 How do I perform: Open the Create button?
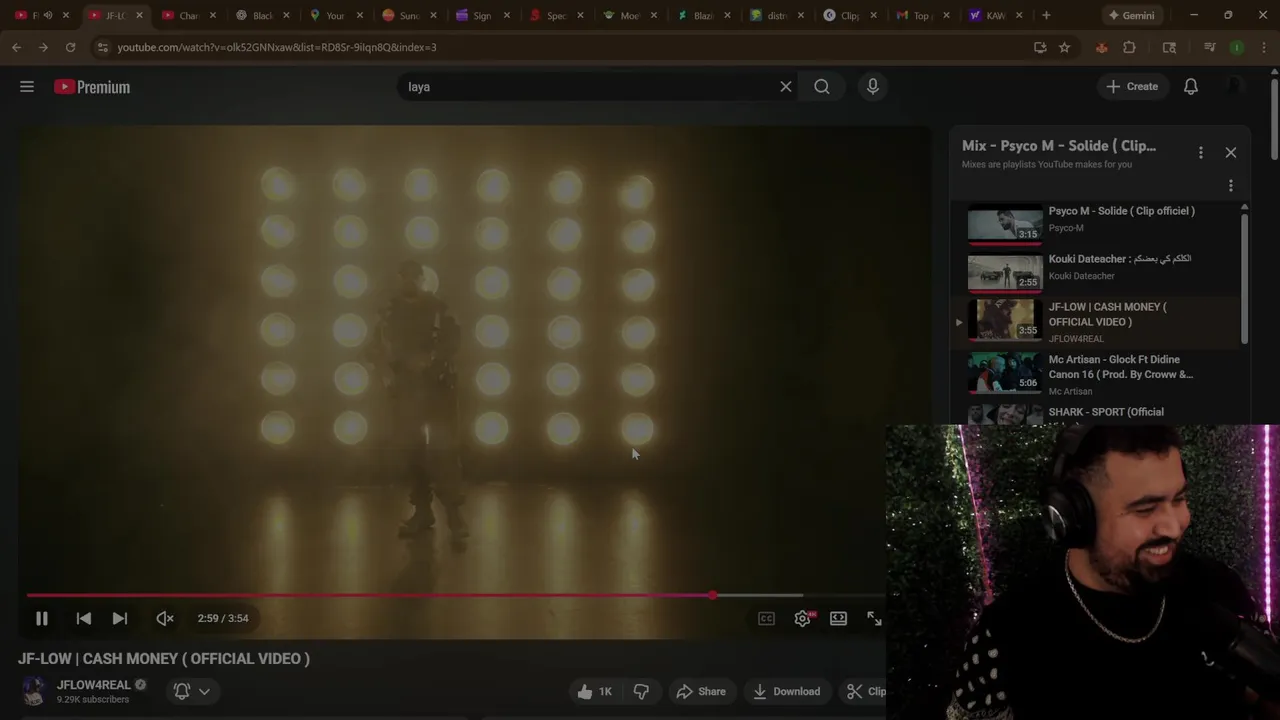pyautogui.click(x=1132, y=87)
